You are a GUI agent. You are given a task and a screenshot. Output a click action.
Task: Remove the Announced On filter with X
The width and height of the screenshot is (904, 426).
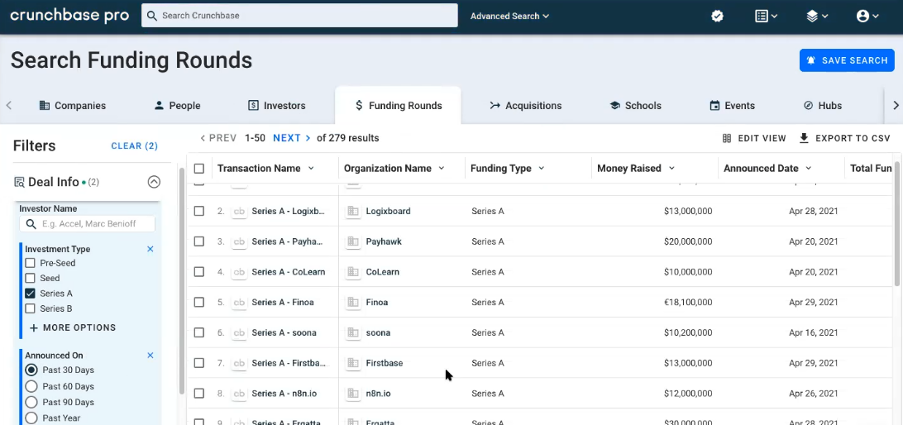[150, 355]
